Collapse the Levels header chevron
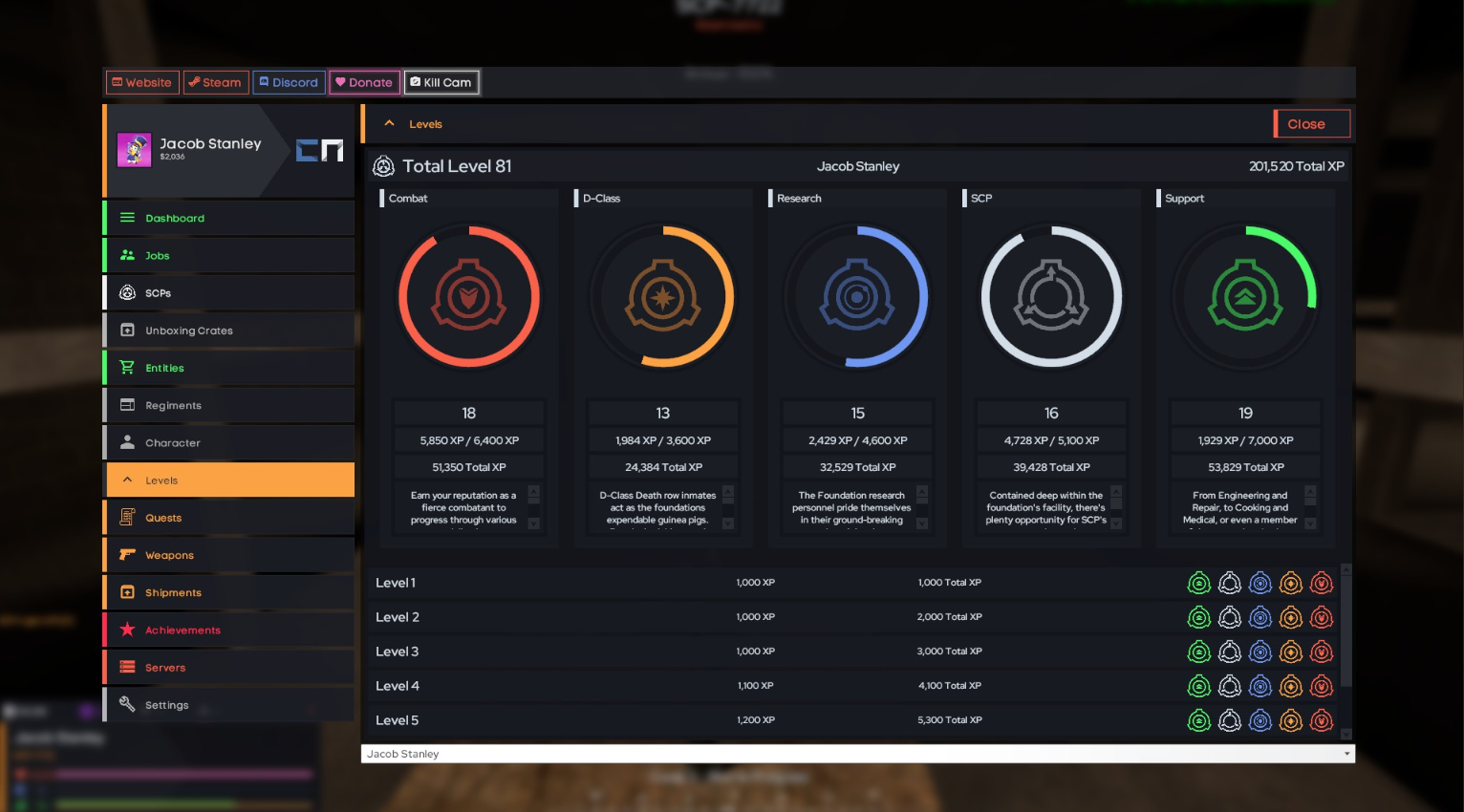Viewport: 1464px width, 812px height. (389, 123)
